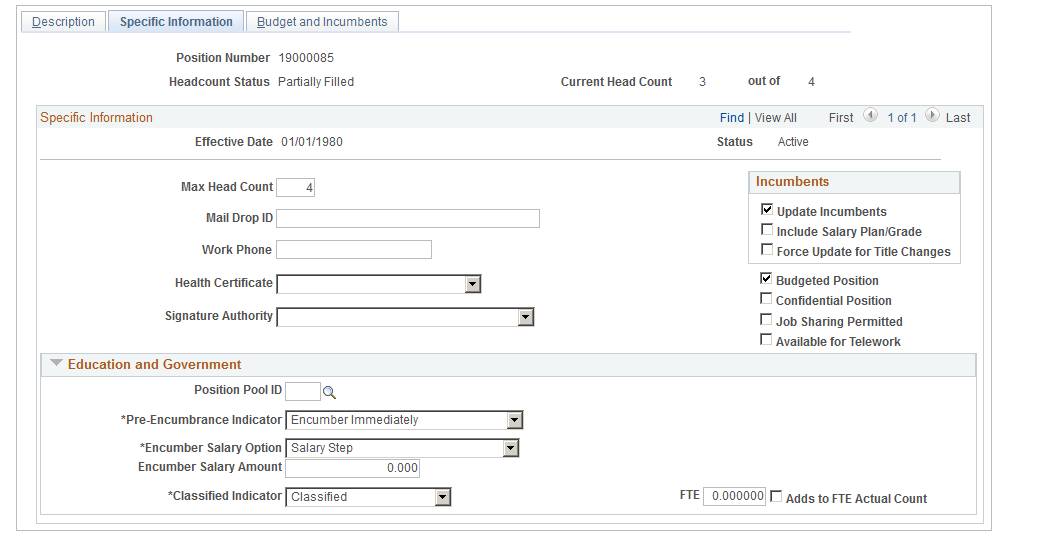Check Force Update for Title Changes
This screenshot has height=551, width=1040.
(x=767, y=250)
